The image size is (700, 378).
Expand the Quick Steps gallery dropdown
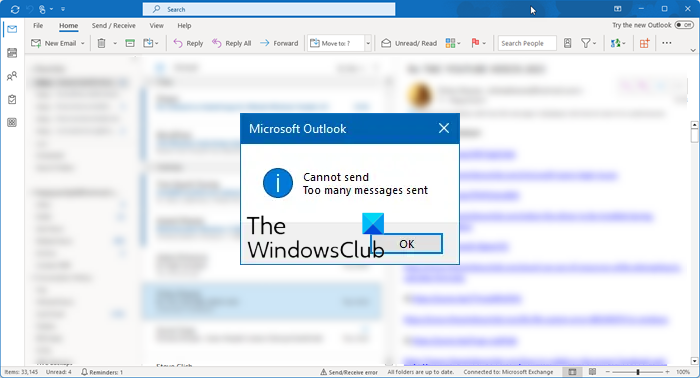(368, 43)
